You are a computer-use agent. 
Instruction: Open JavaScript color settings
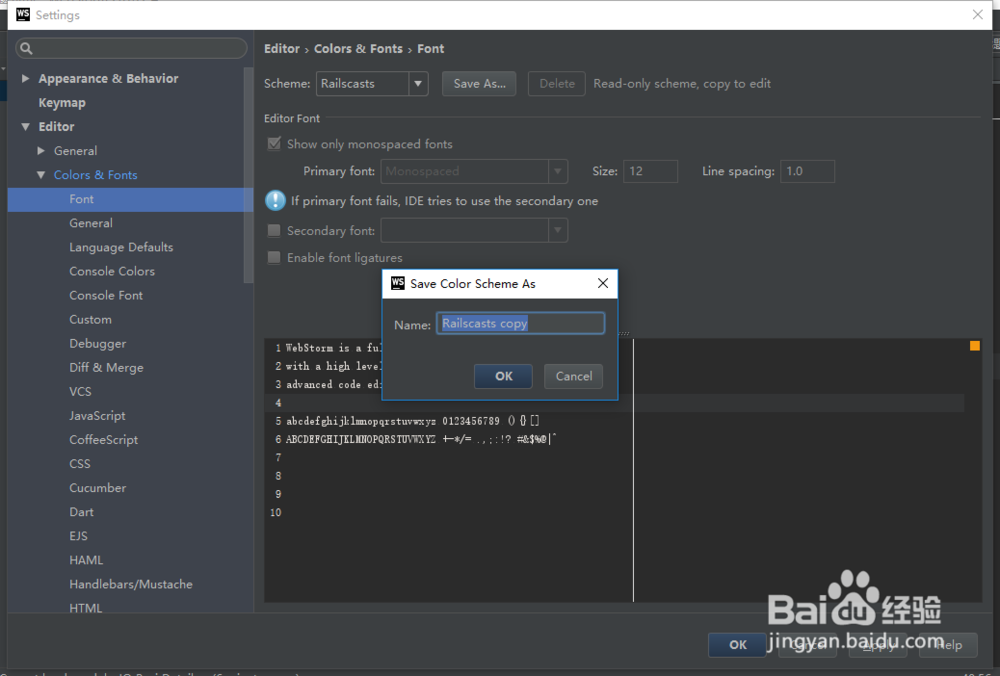click(98, 416)
